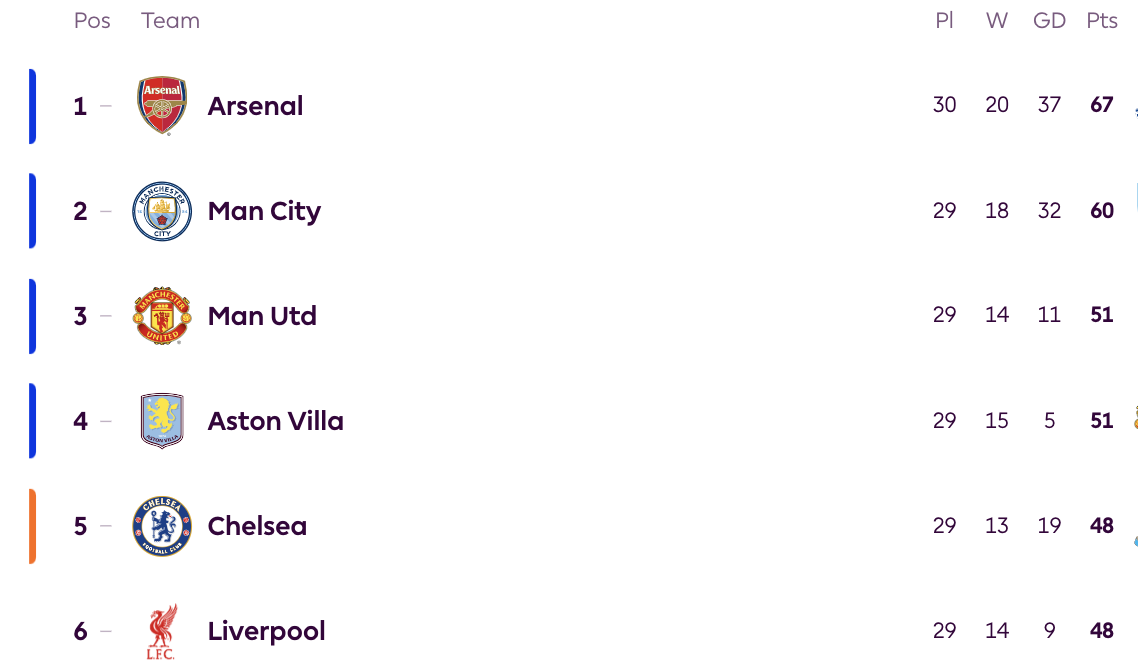Click the Man City club badge
This screenshot has height=664, width=1138.
click(162, 211)
